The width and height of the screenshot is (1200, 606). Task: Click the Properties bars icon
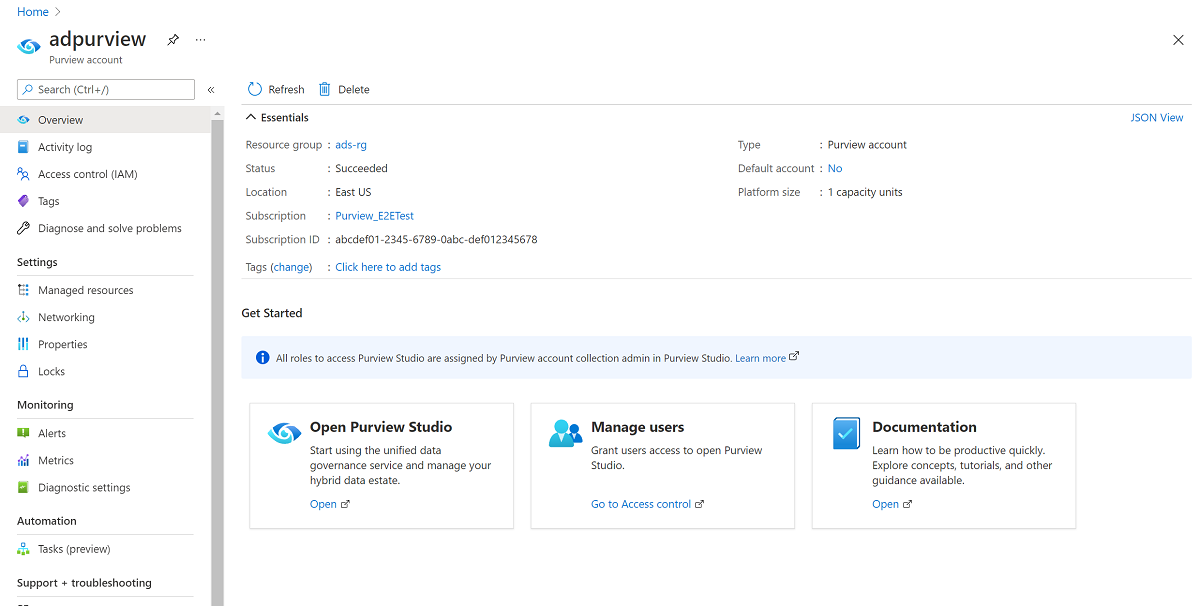coord(23,344)
